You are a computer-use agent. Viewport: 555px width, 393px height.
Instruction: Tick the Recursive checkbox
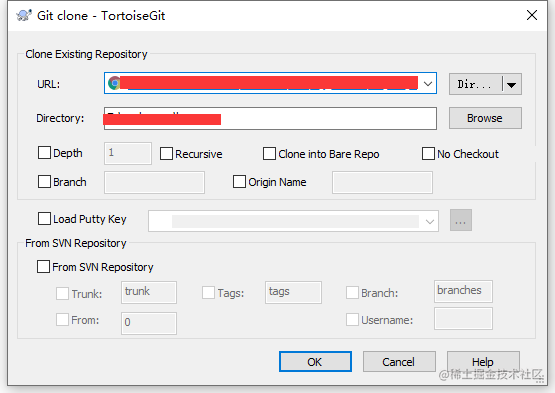tap(166, 154)
